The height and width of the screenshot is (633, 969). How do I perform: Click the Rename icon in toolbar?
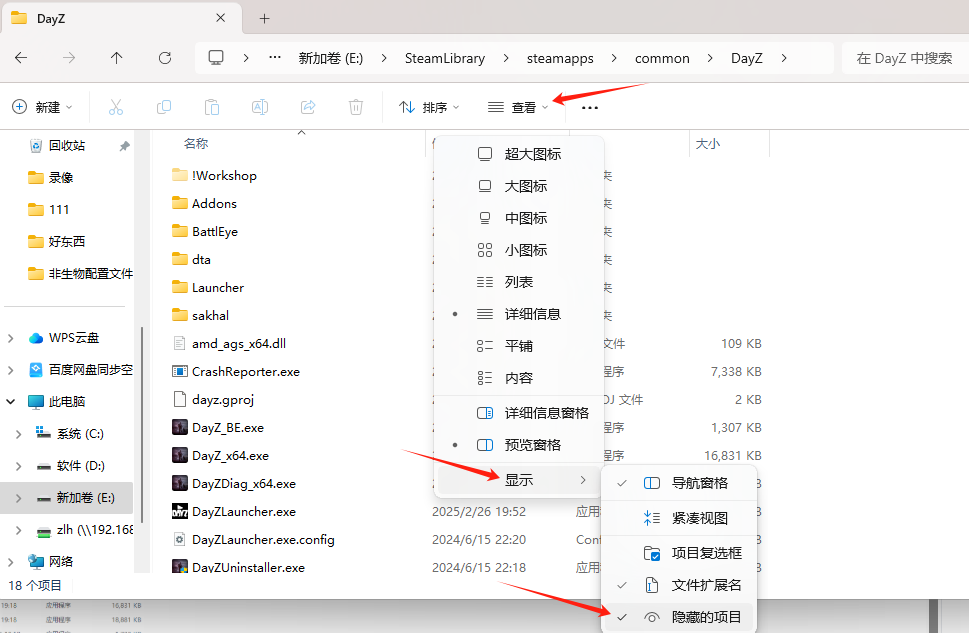point(260,108)
